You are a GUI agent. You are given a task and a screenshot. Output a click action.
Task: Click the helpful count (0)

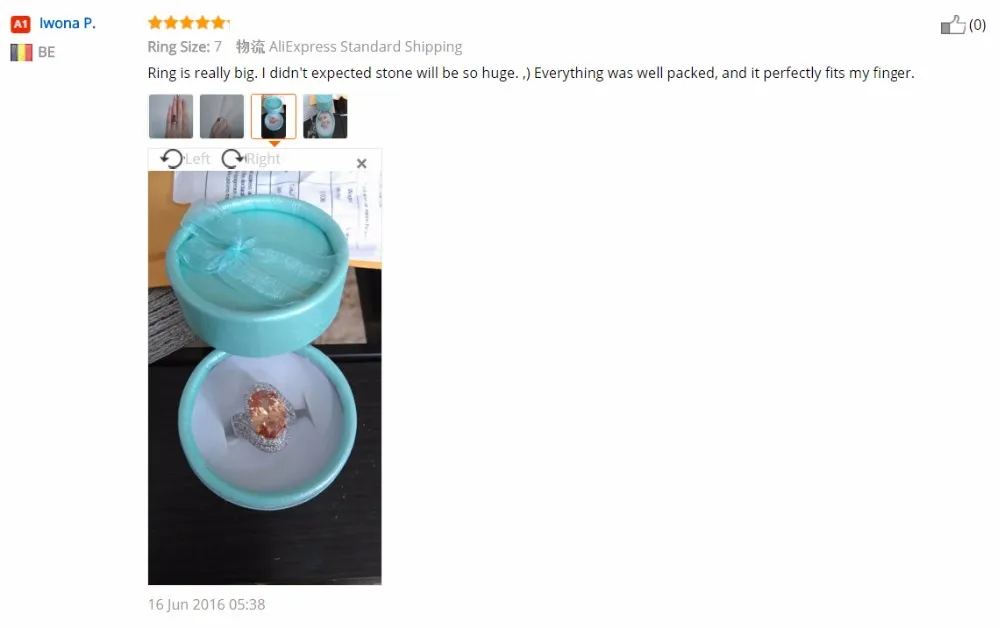point(977,25)
